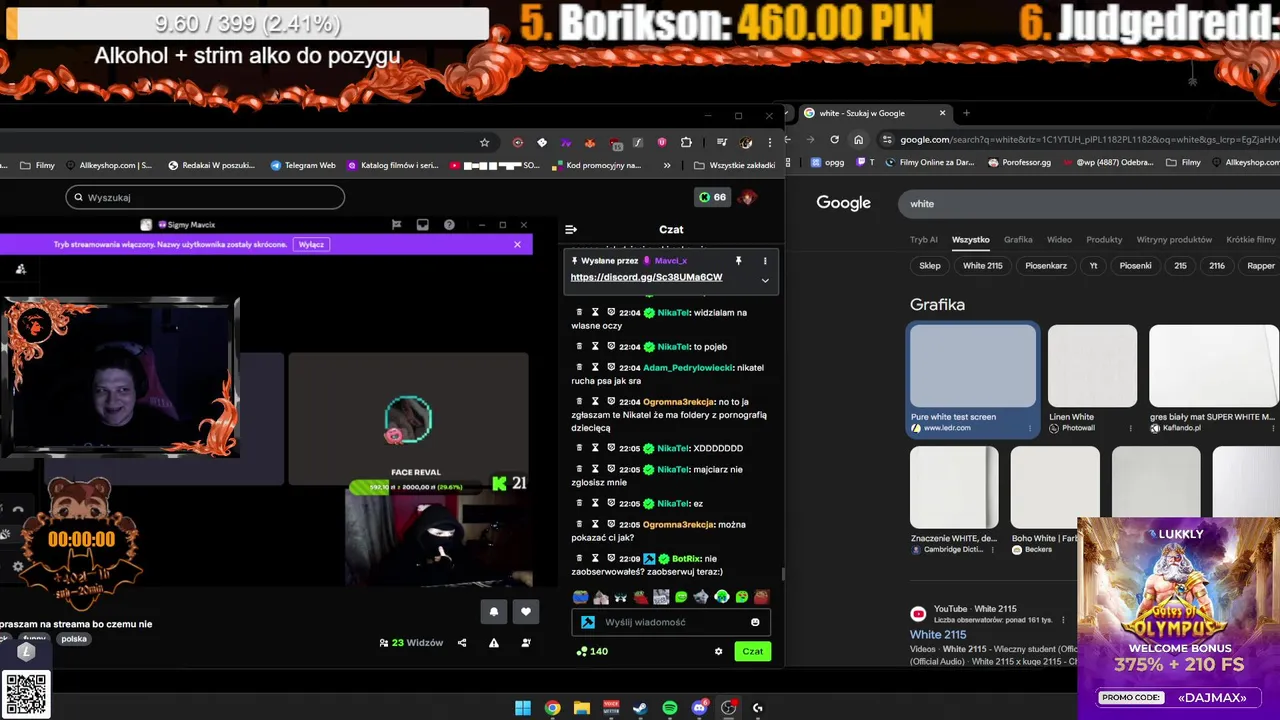Open the discord.gg/Sc38UMa6CW link

[x=646, y=277]
